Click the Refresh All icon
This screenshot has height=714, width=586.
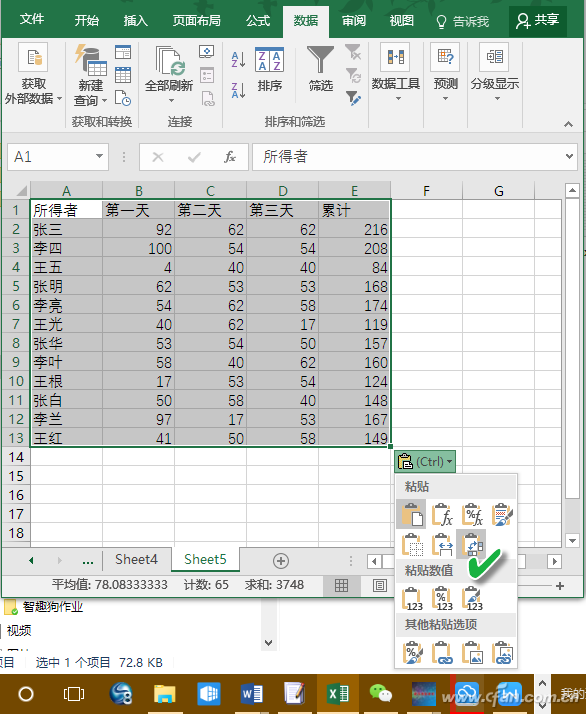[x=169, y=61]
